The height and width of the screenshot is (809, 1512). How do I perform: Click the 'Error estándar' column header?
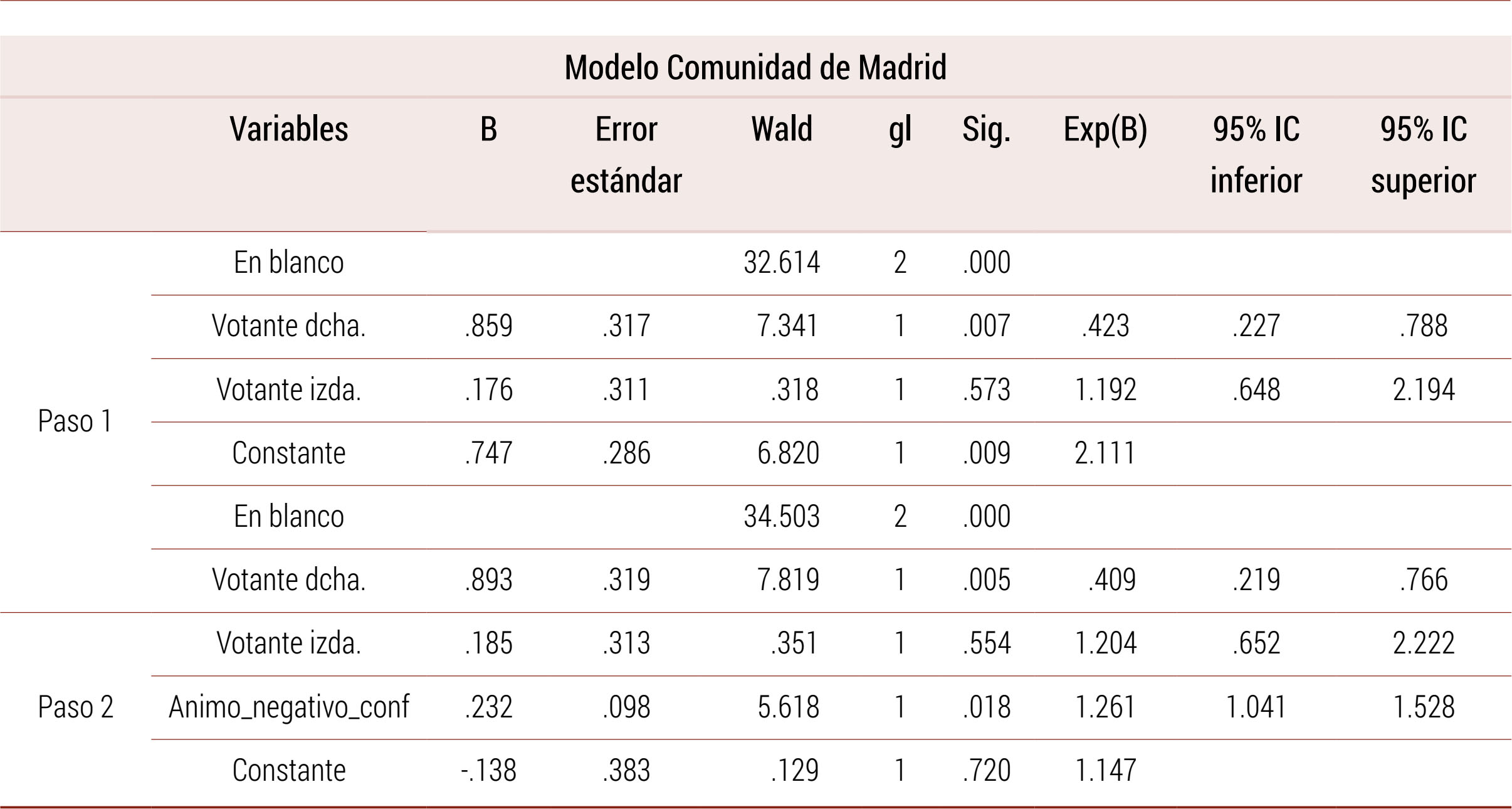626,155
